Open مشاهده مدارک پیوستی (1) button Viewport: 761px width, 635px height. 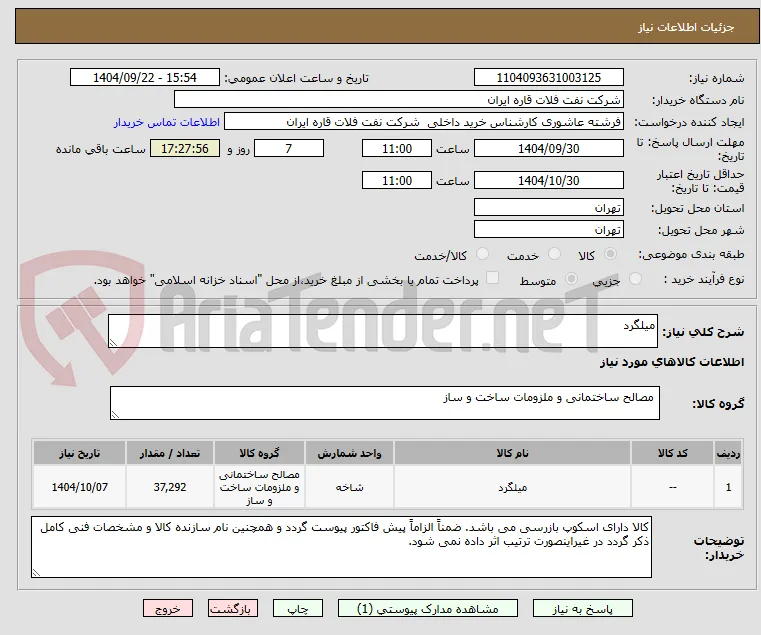[428, 608]
